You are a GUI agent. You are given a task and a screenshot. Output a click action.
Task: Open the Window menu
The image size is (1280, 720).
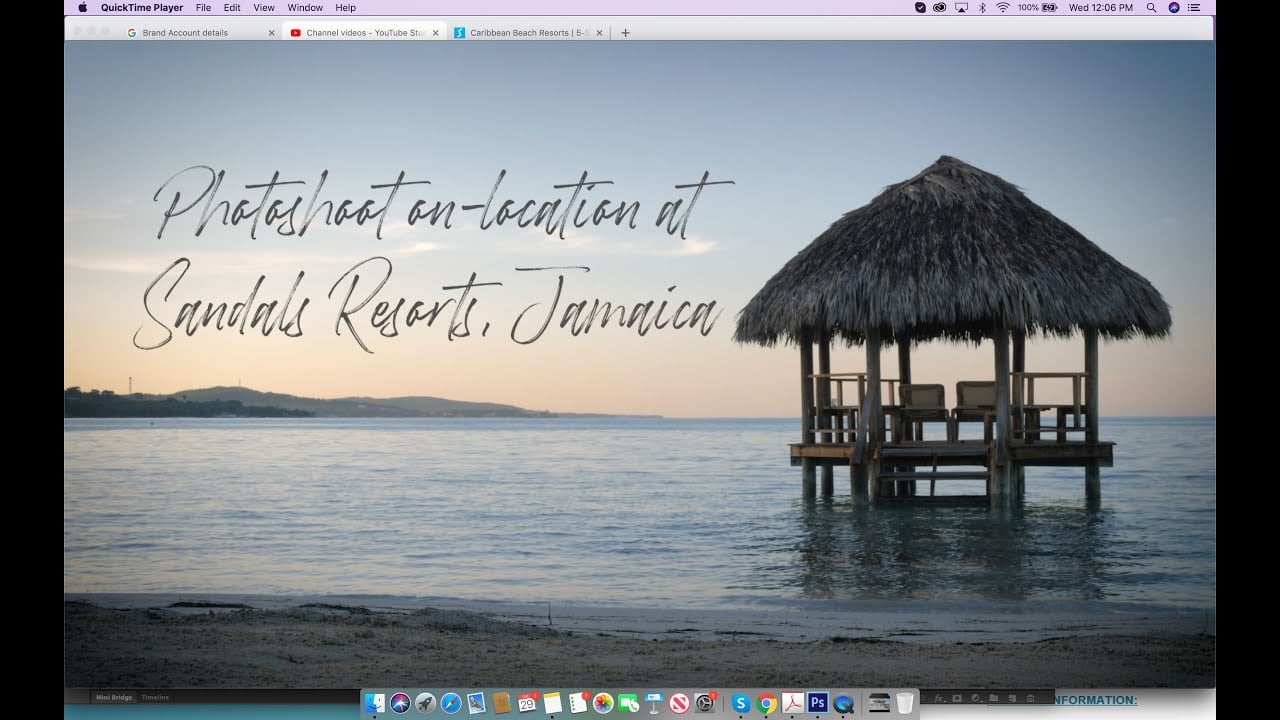305,7
